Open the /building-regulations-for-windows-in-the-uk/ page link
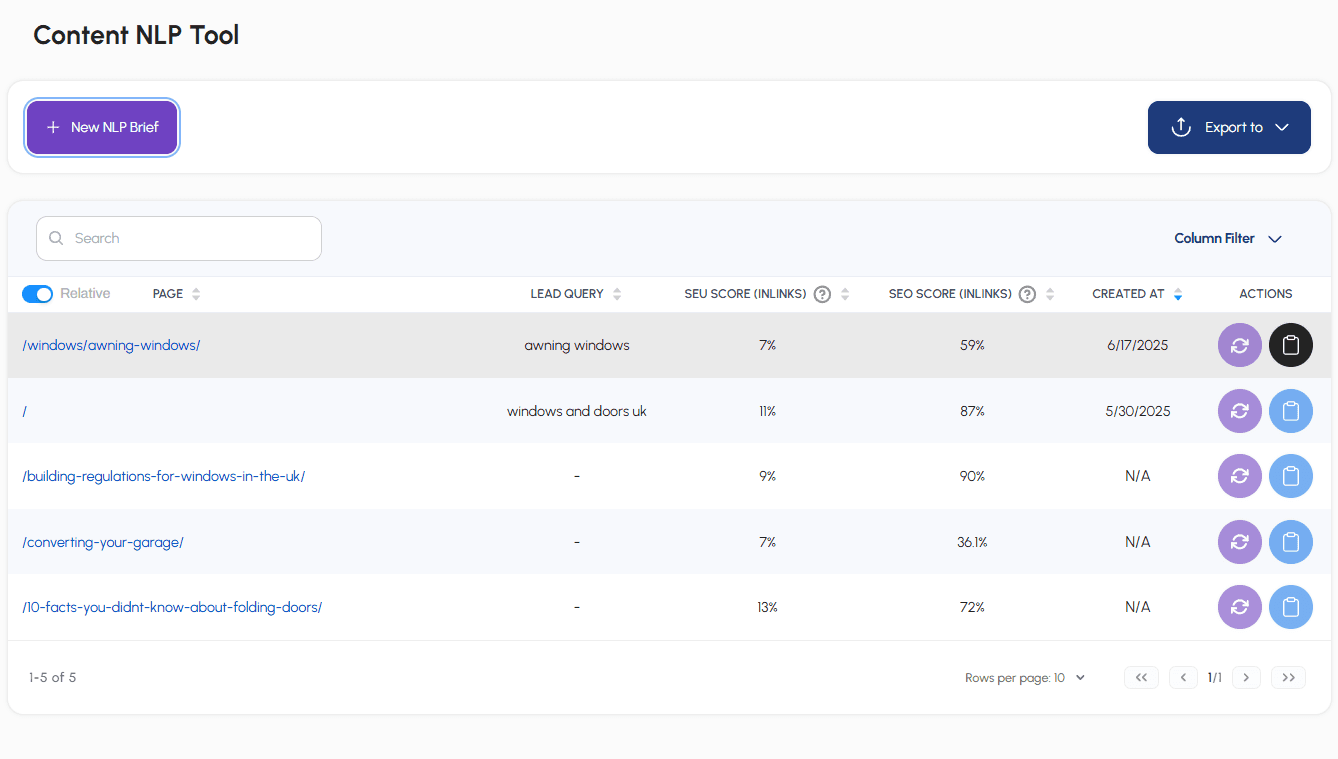Image resolution: width=1338 pixels, height=759 pixels. pyautogui.click(x=164, y=476)
